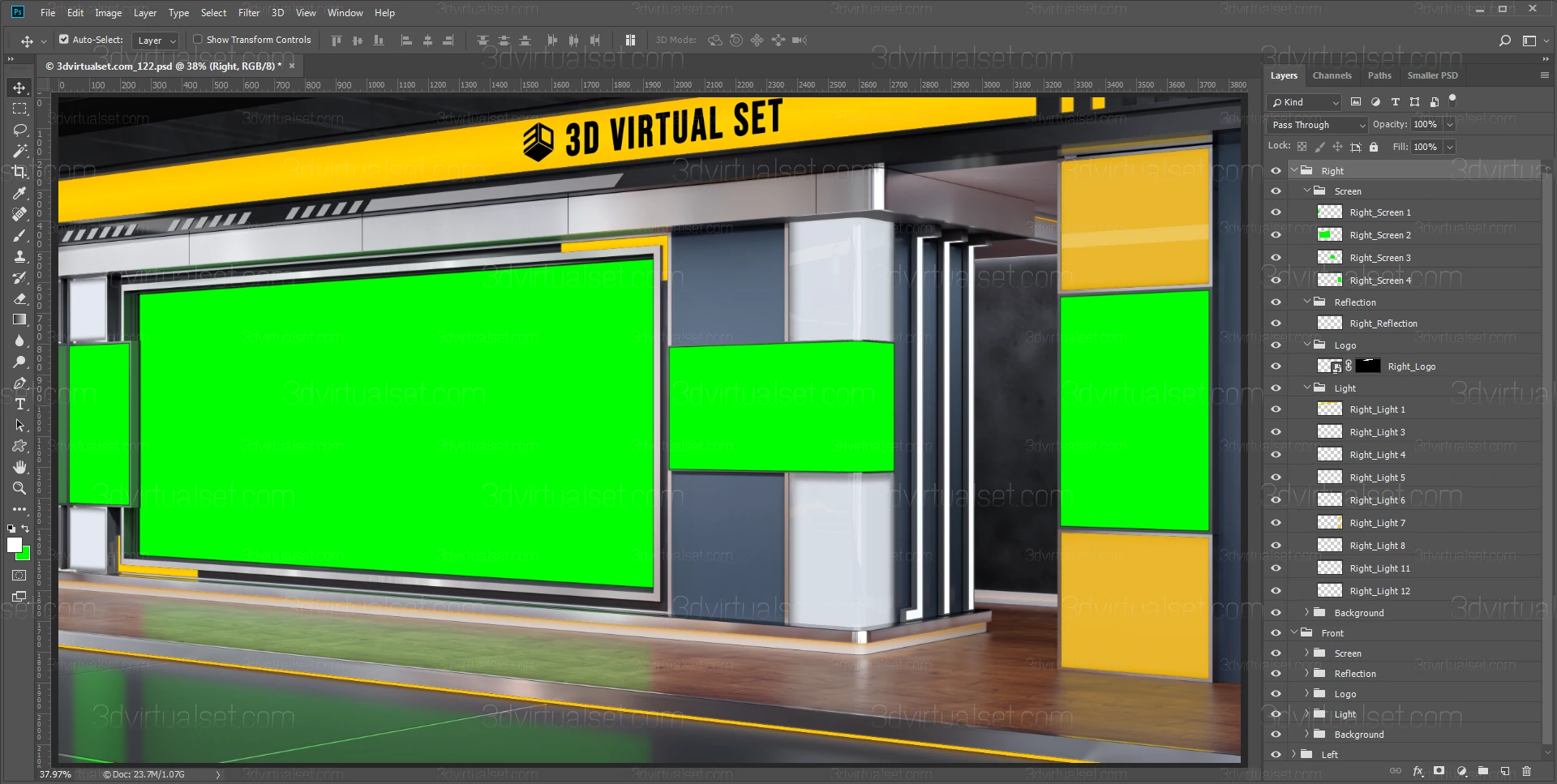Image resolution: width=1557 pixels, height=784 pixels.
Task: Select the Eraser tool
Action: click(19, 298)
